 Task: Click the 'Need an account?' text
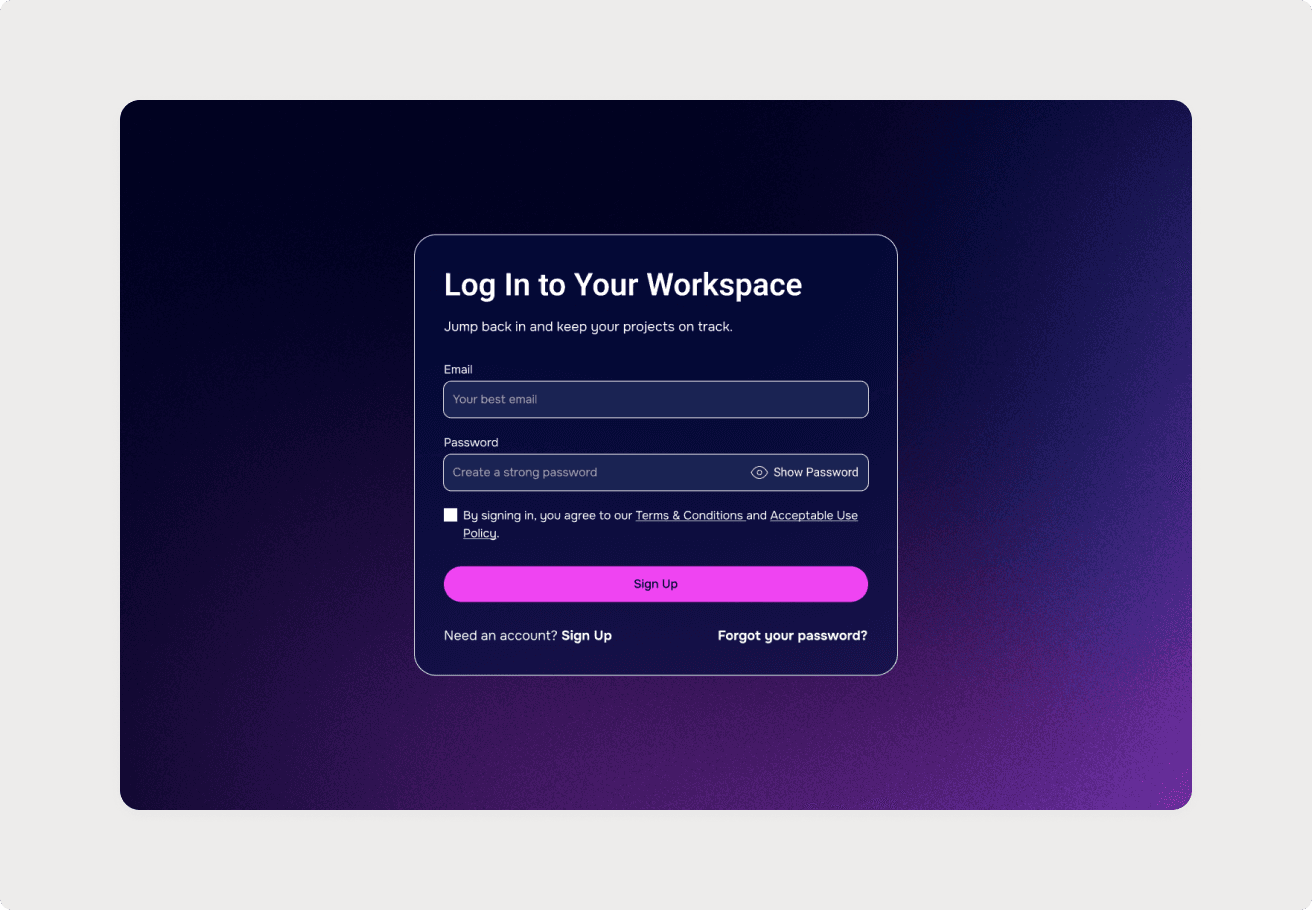(x=501, y=636)
